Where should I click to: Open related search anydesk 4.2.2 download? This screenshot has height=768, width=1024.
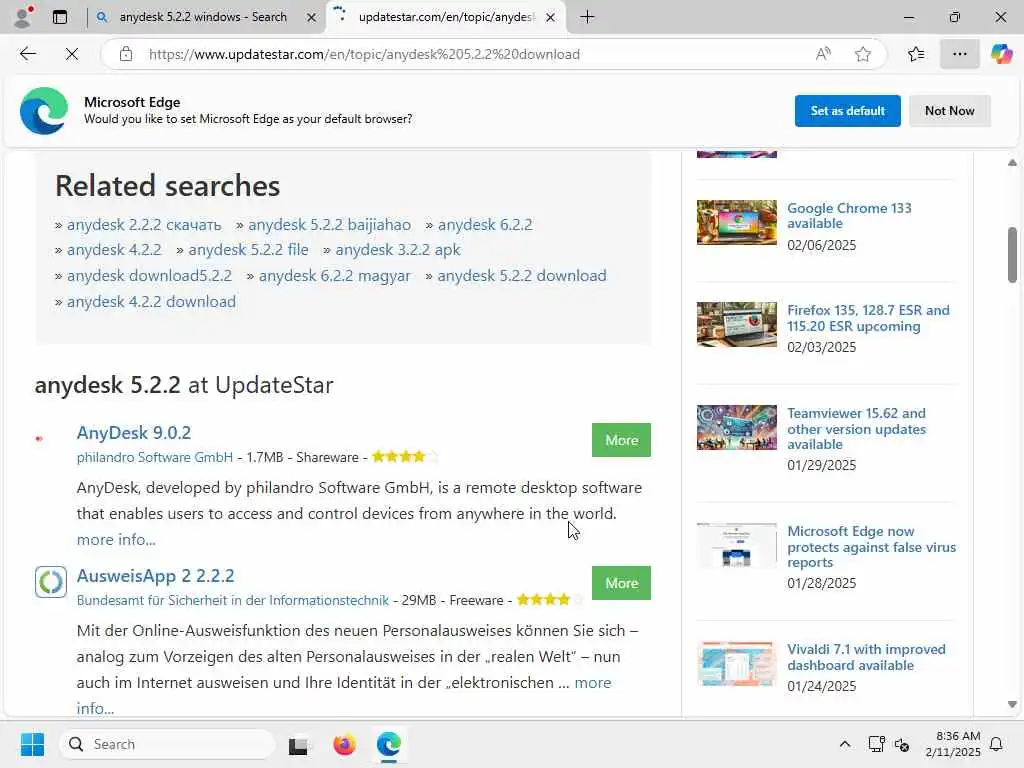151,302
